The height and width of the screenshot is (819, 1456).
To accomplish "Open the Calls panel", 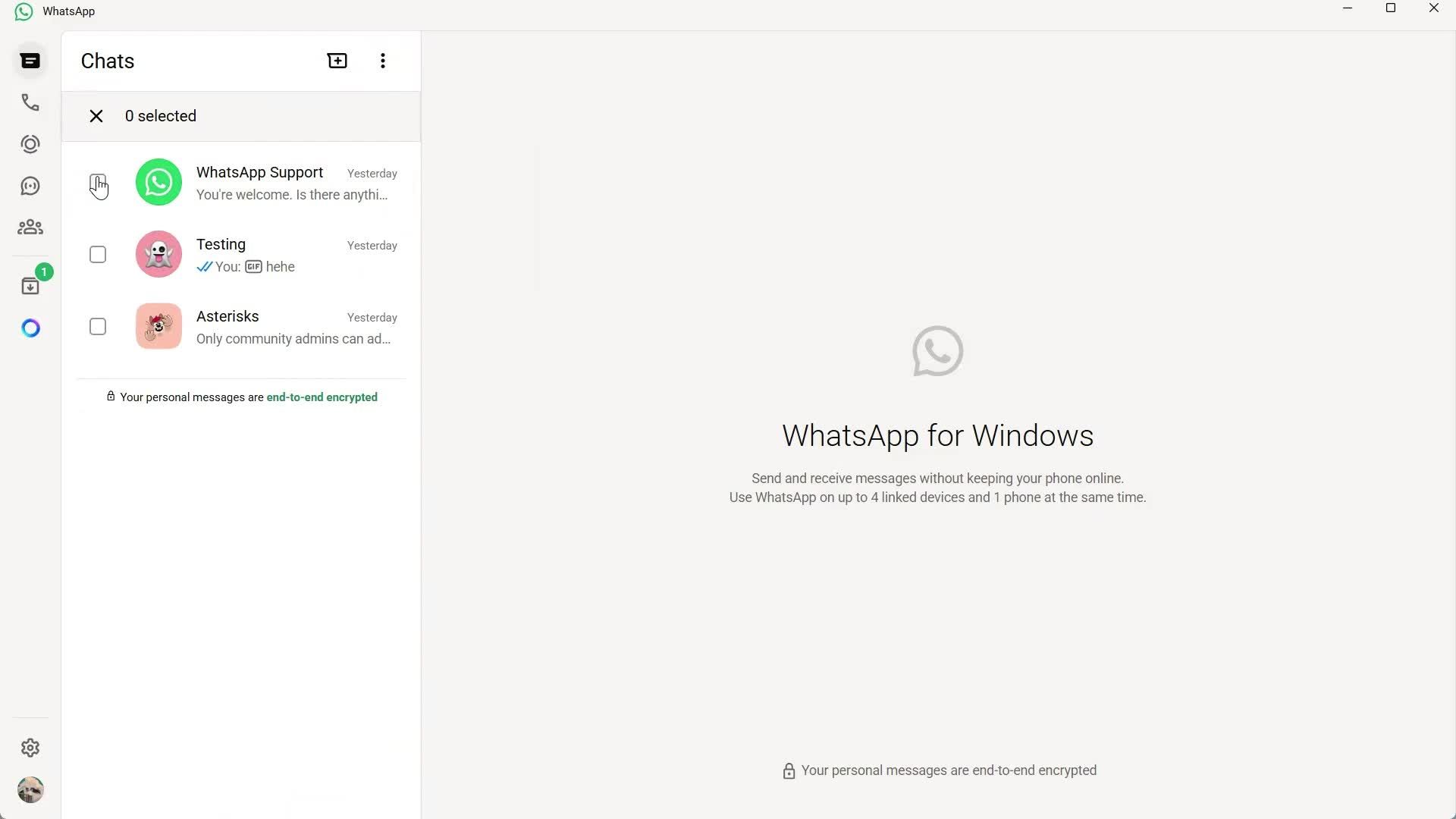I will click(x=30, y=102).
